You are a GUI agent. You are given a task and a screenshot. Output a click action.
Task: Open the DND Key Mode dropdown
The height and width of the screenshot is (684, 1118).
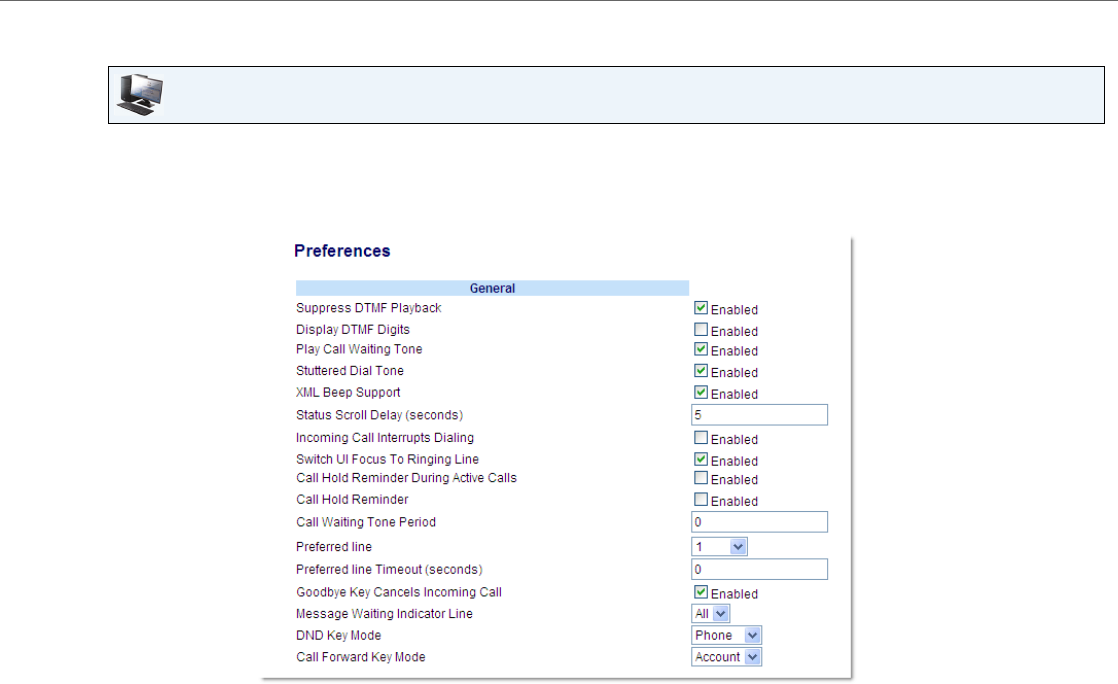point(727,636)
